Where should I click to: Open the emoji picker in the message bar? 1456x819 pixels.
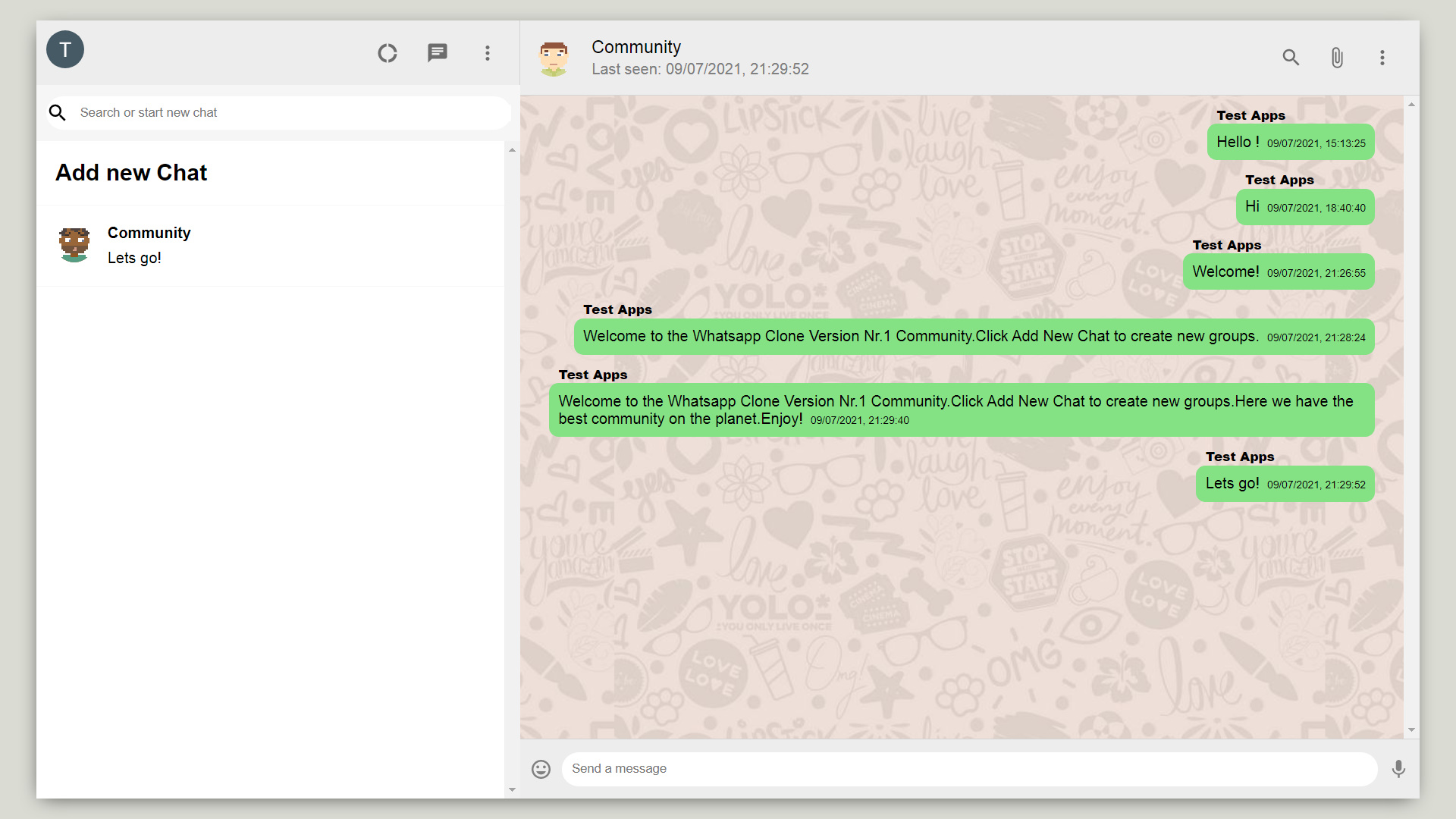pos(541,768)
